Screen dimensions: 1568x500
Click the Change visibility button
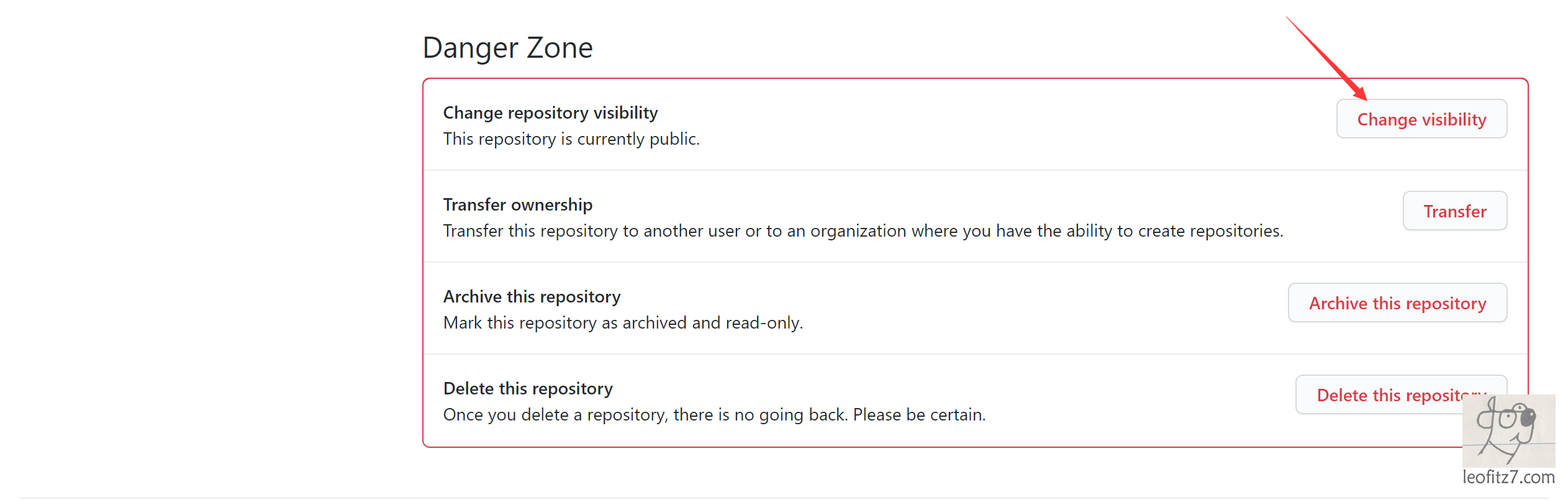[x=1422, y=119]
